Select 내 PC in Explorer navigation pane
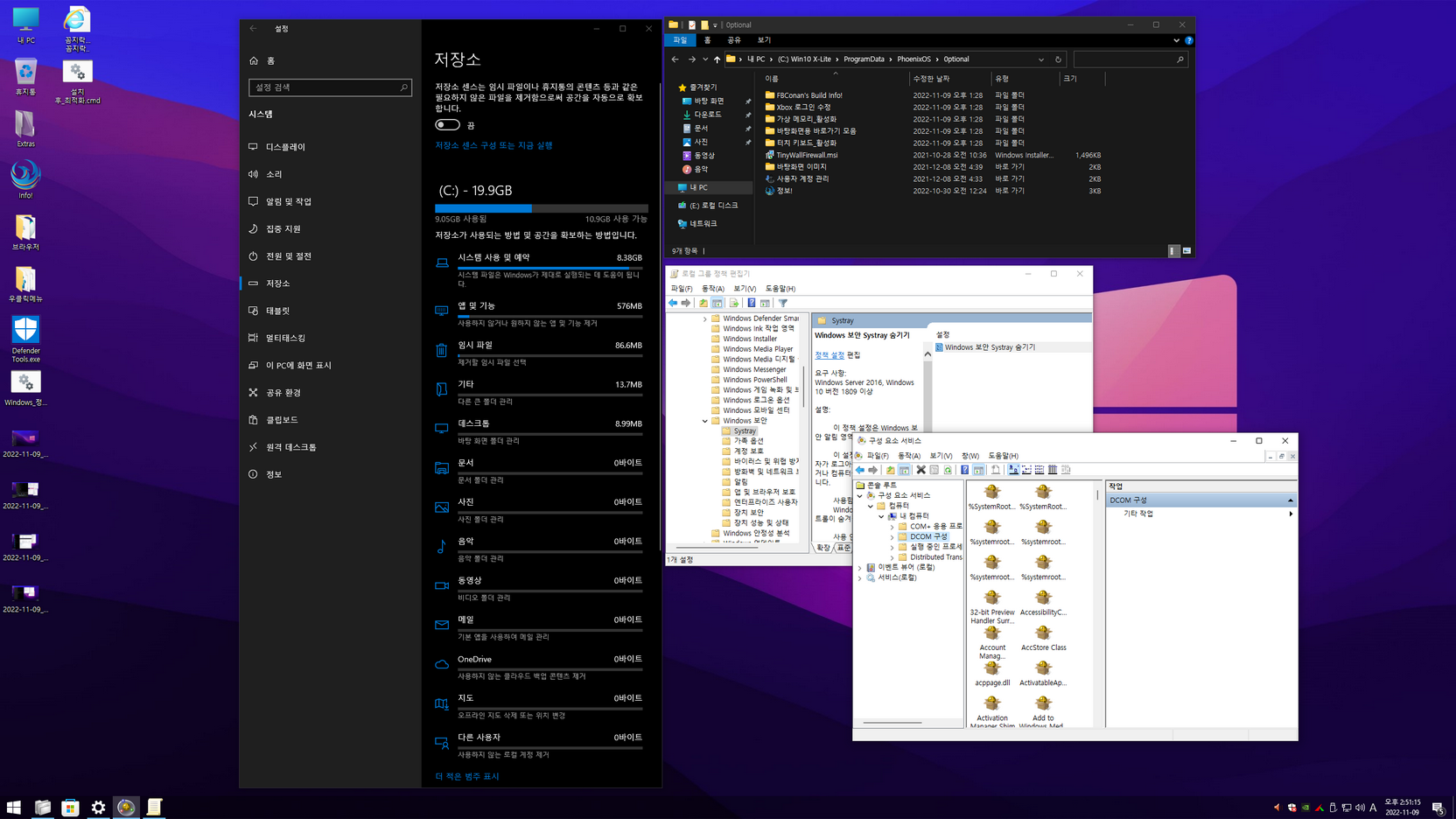This screenshot has height=819, width=1456. click(709, 187)
